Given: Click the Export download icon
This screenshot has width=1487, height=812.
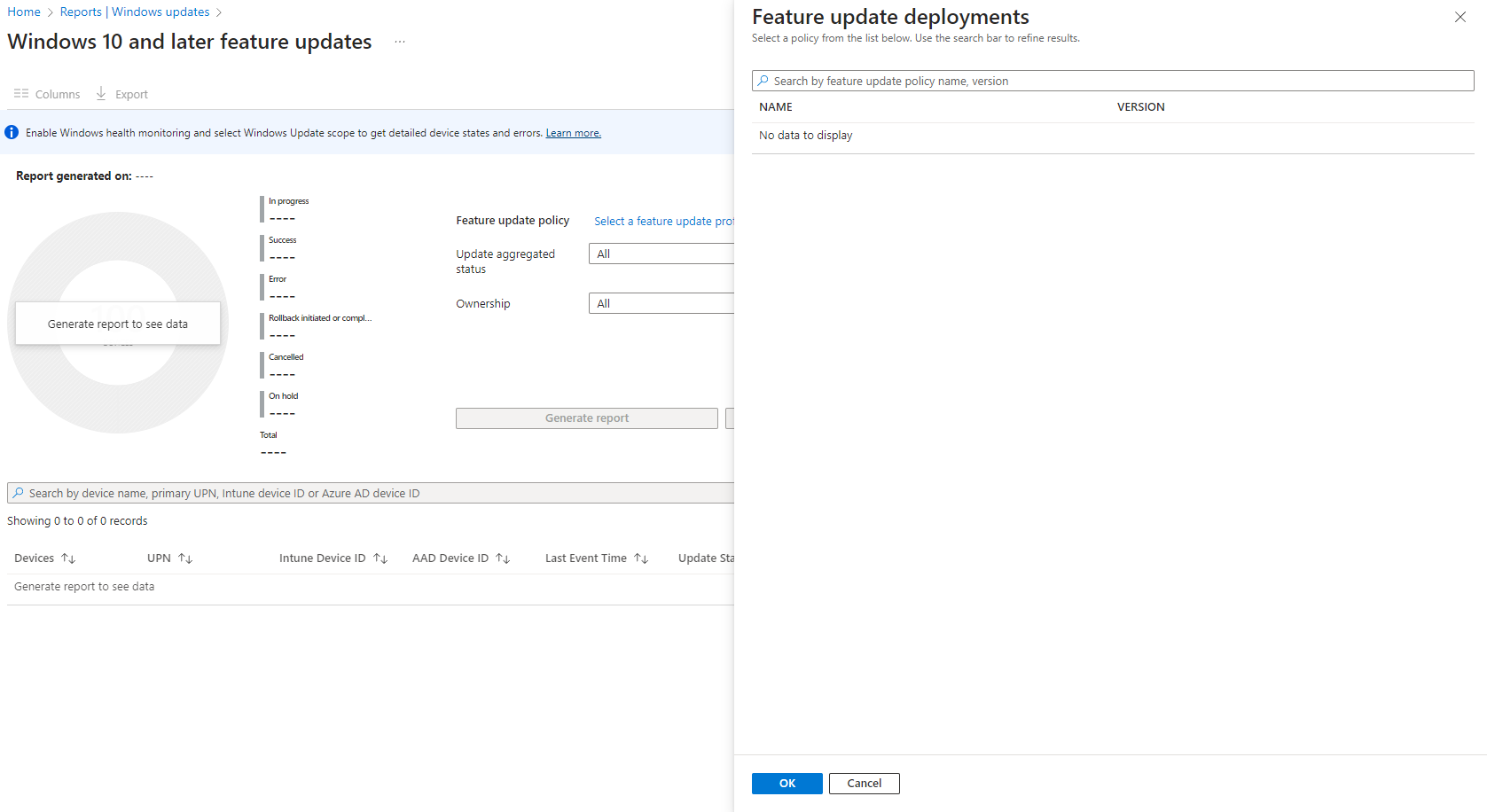Looking at the screenshot, I should tap(101, 93).
